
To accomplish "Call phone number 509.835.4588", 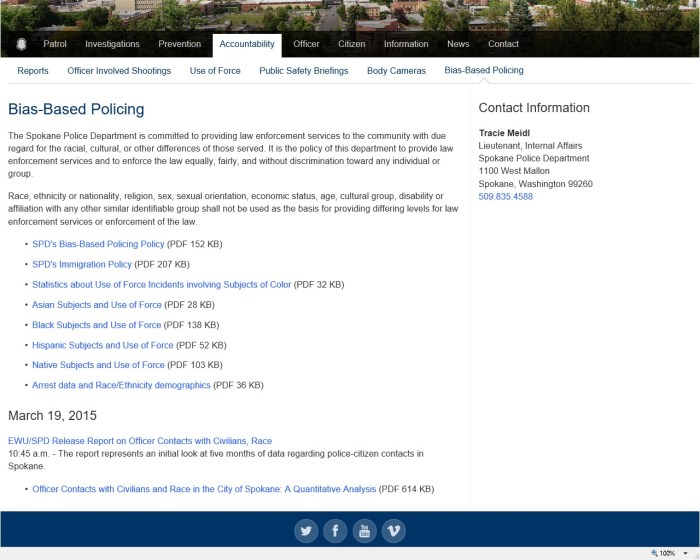I will click(506, 197).
